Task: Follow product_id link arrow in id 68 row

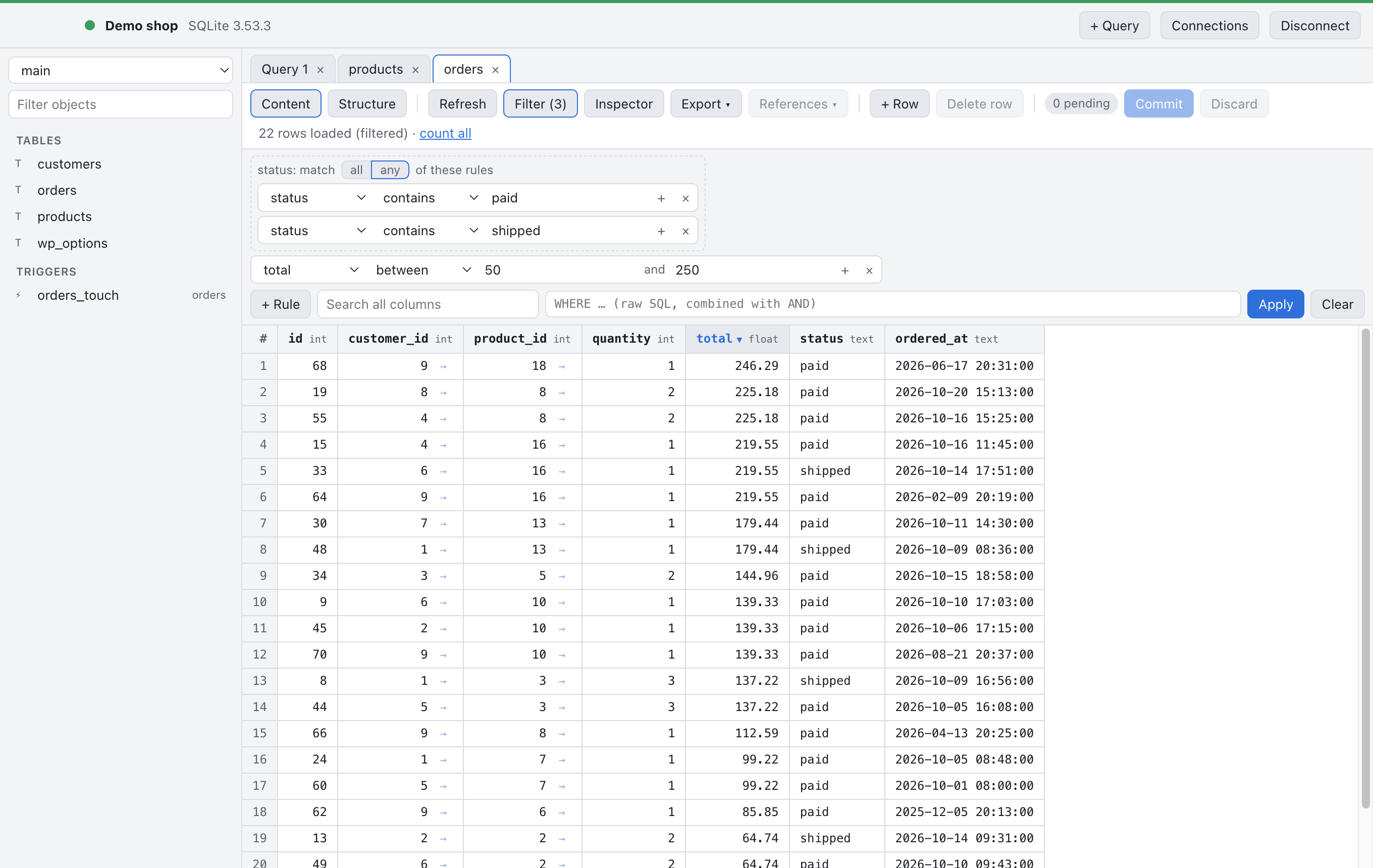Action: tap(562, 366)
